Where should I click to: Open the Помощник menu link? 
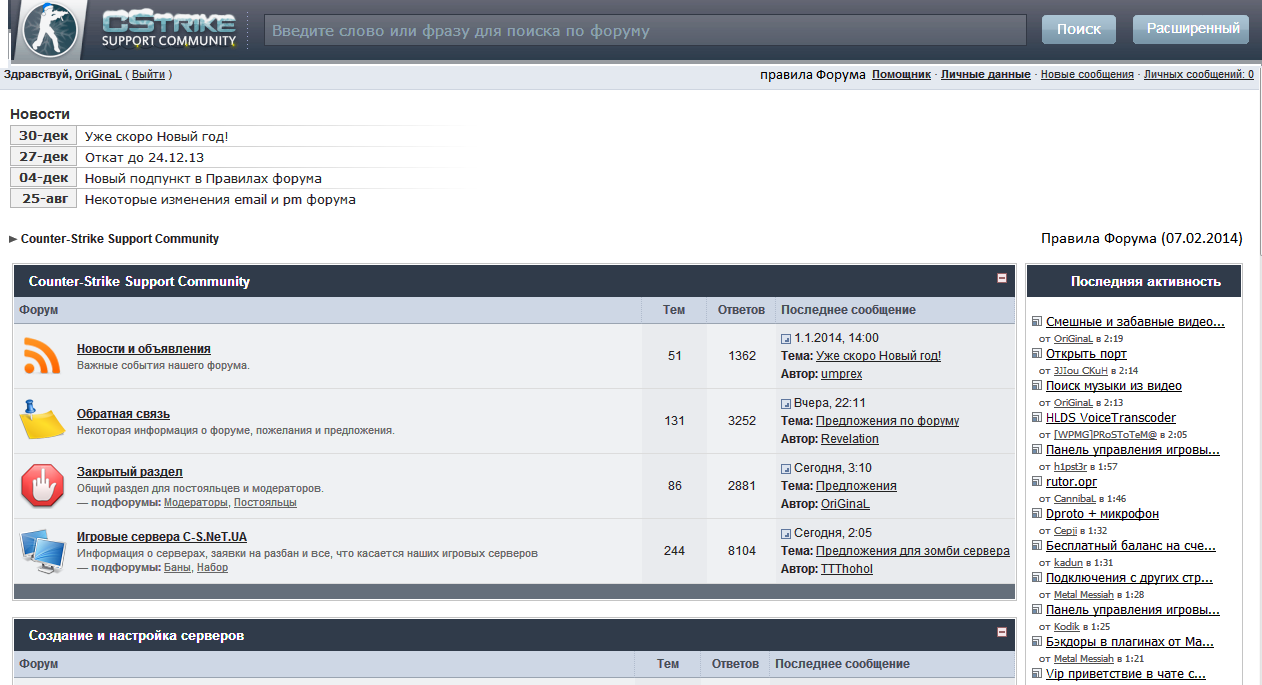coord(901,74)
